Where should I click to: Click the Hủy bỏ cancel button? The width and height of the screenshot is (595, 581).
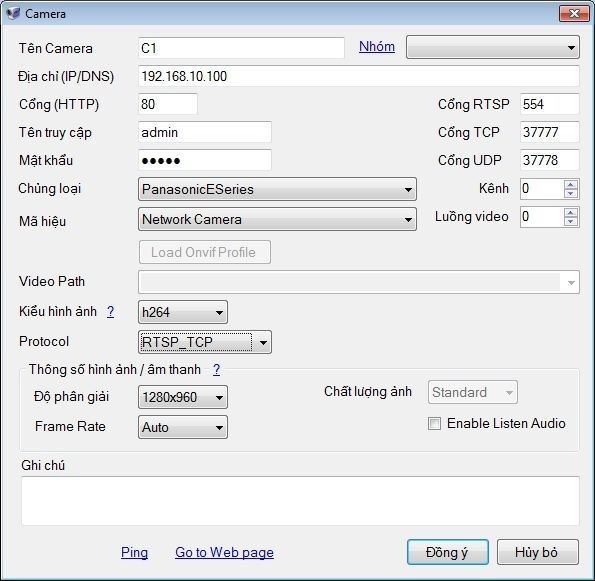(x=538, y=552)
